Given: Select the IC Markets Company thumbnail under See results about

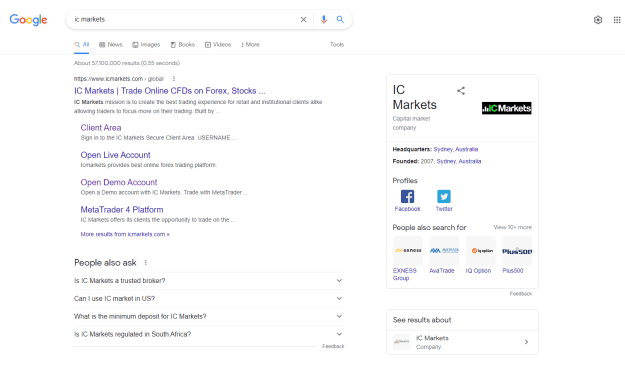Looking at the screenshot, I should pyautogui.click(x=401, y=342).
